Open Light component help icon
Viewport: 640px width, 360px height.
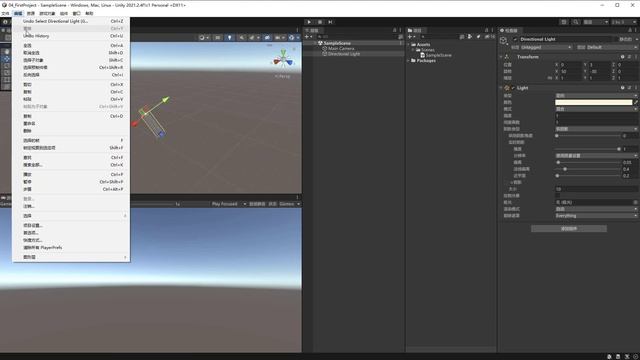622,88
